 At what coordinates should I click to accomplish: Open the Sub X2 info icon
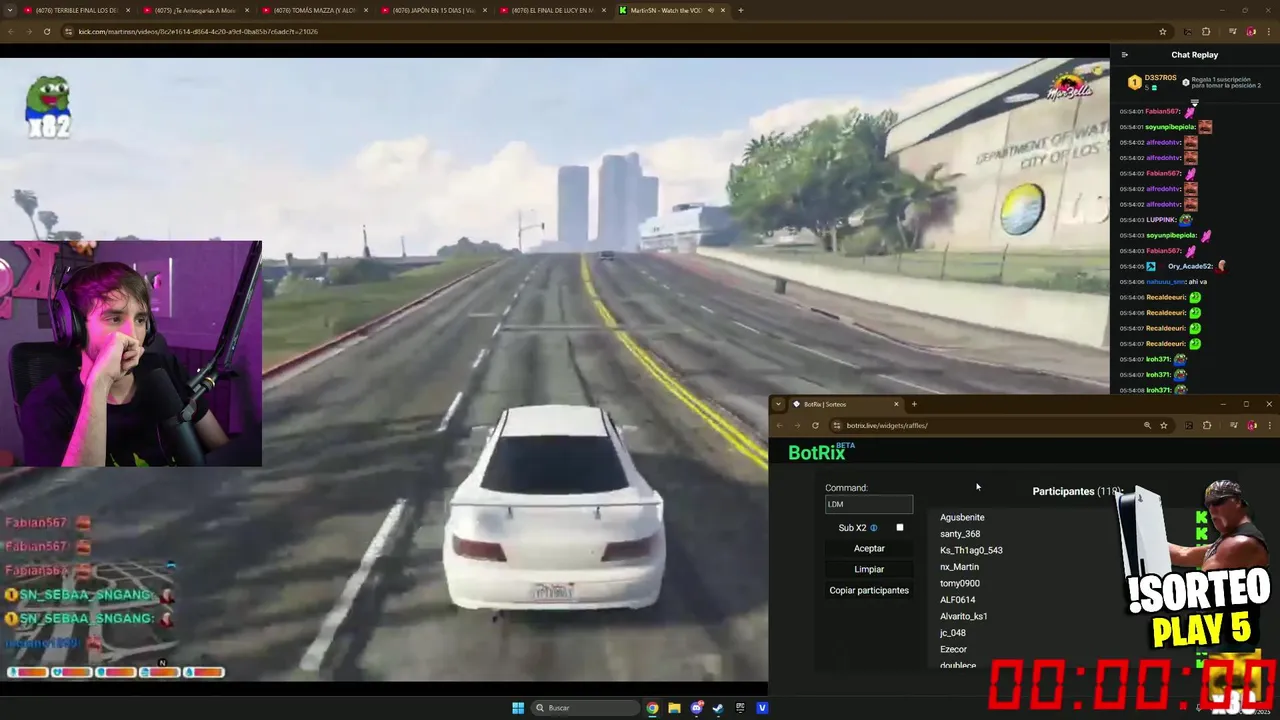873,528
